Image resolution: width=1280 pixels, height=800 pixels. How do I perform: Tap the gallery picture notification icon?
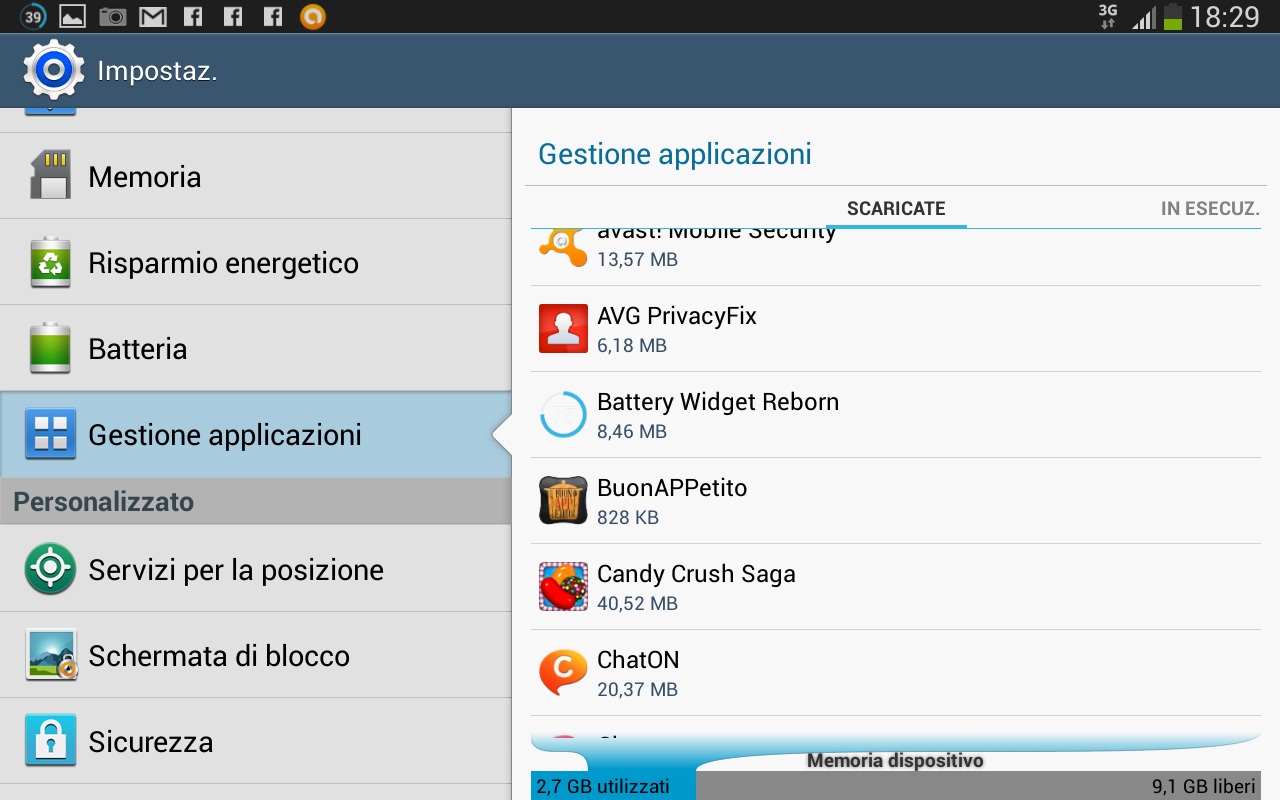[72, 17]
